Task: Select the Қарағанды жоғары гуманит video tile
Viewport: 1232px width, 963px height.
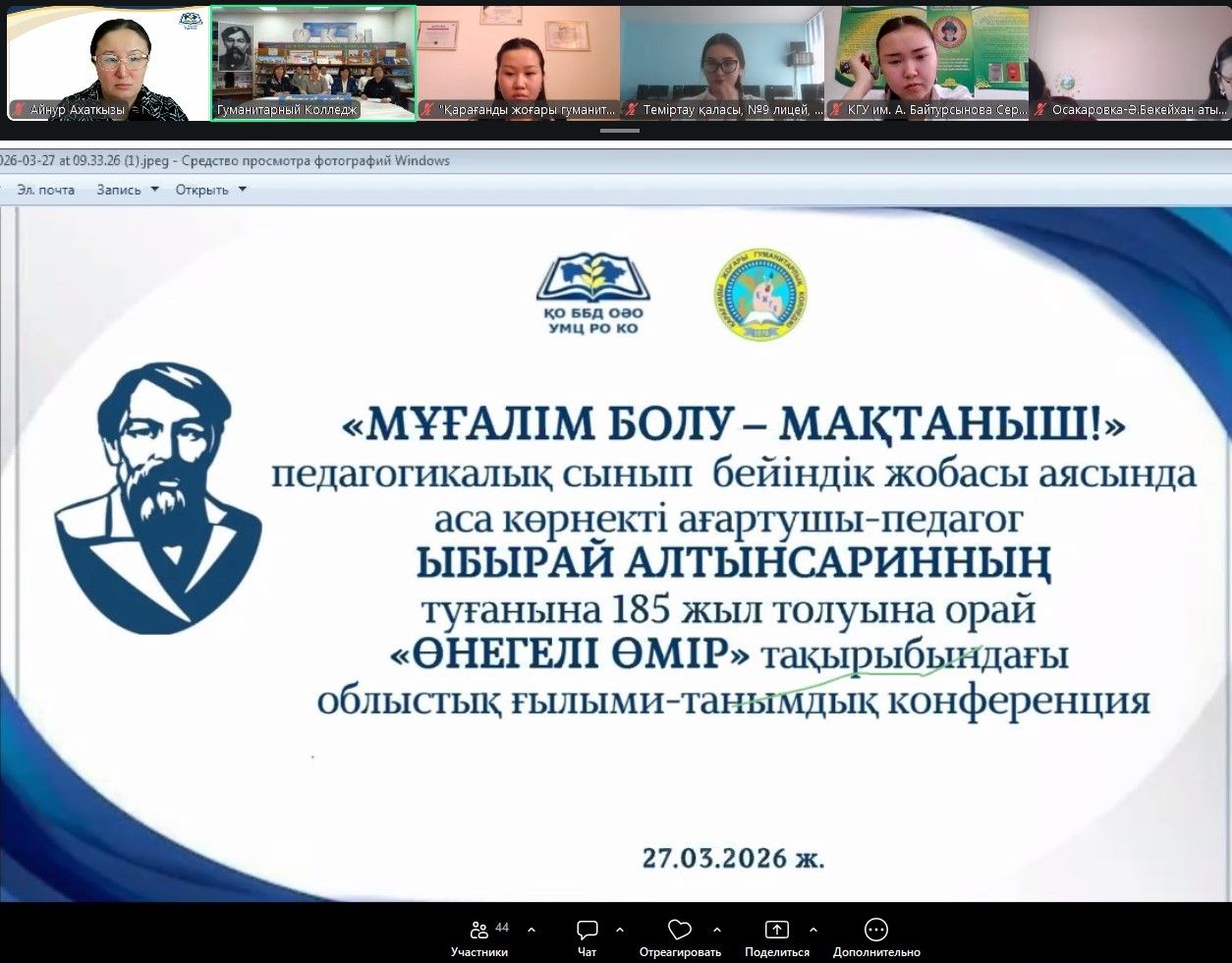Action: pyautogui.click(x=518, y=61)
